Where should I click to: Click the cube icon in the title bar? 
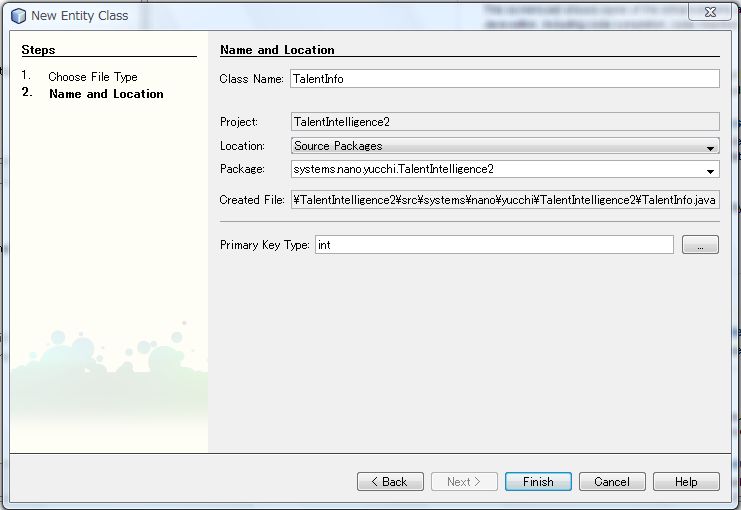tap(17, 15)
